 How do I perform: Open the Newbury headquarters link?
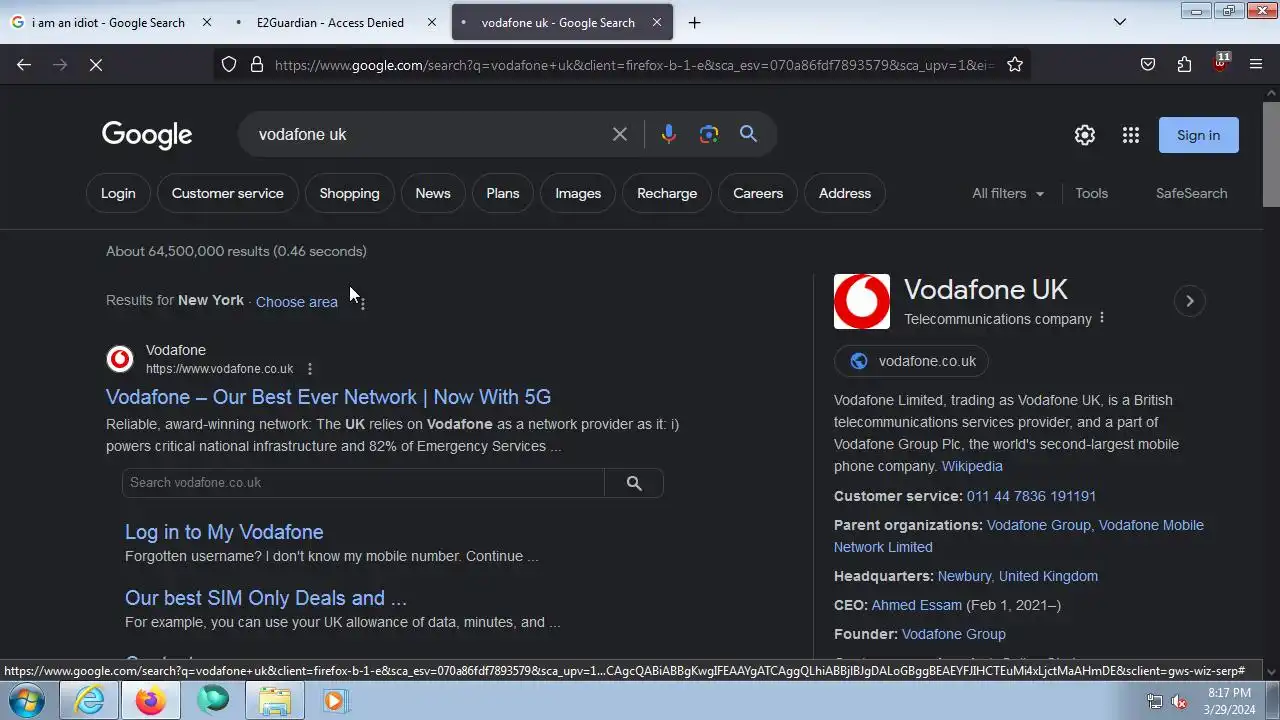tap(1018, 576)
